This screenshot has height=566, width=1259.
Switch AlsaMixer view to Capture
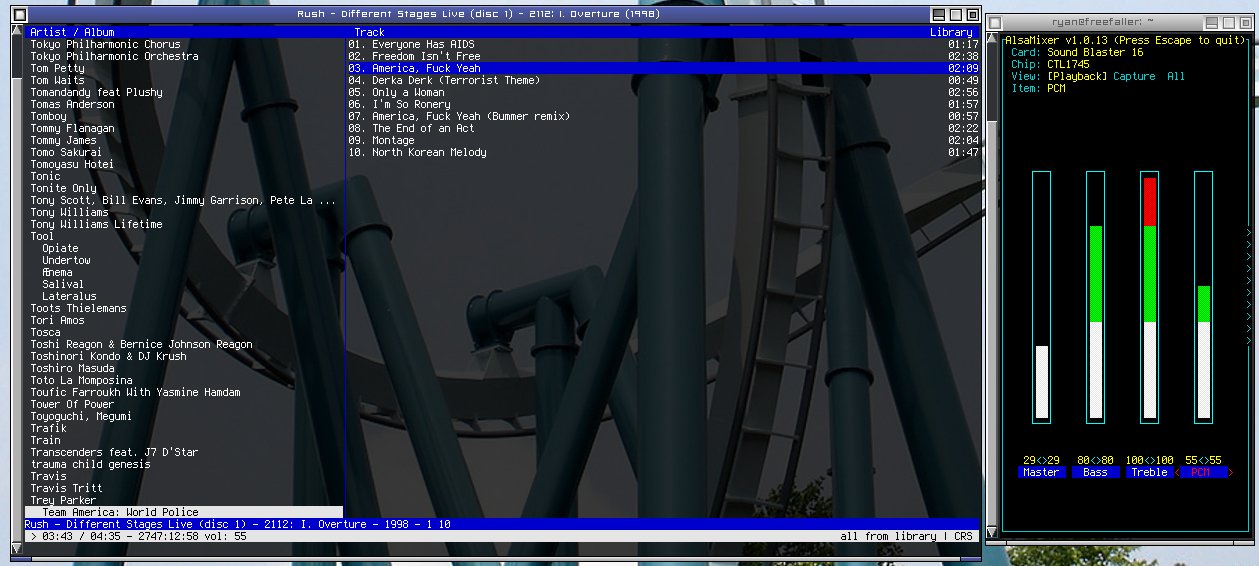point(1134,76)
